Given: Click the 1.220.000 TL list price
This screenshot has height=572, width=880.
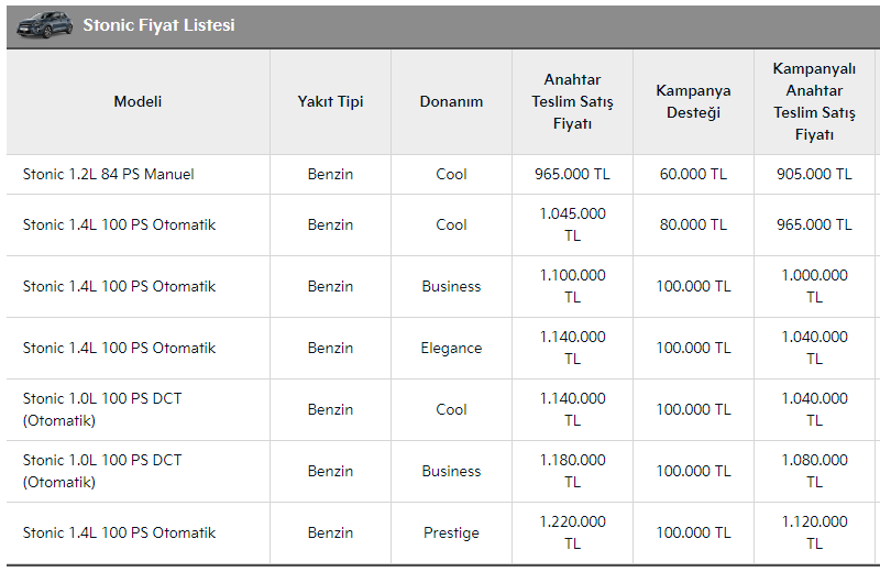Looking at the screenshot, I should (x=572, y=532).
